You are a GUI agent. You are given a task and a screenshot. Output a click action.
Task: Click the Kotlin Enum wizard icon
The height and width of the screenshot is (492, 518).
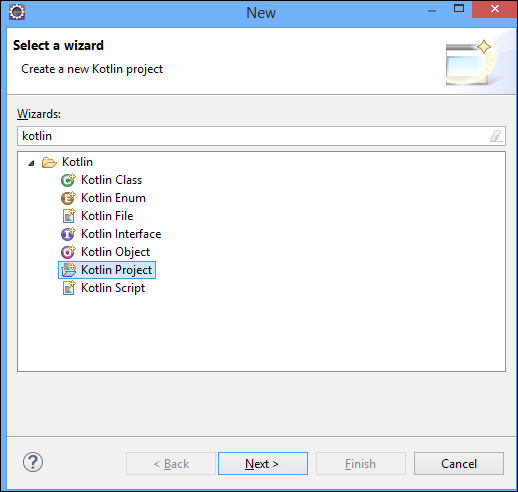68,198
